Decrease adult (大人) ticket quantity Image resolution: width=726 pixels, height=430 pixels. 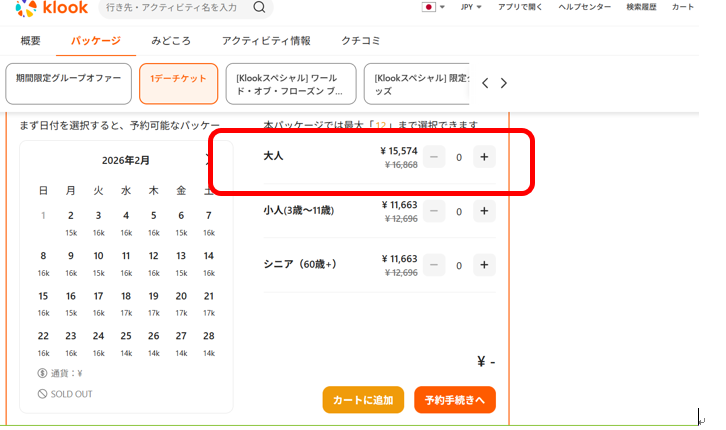(x=434, y=157)
